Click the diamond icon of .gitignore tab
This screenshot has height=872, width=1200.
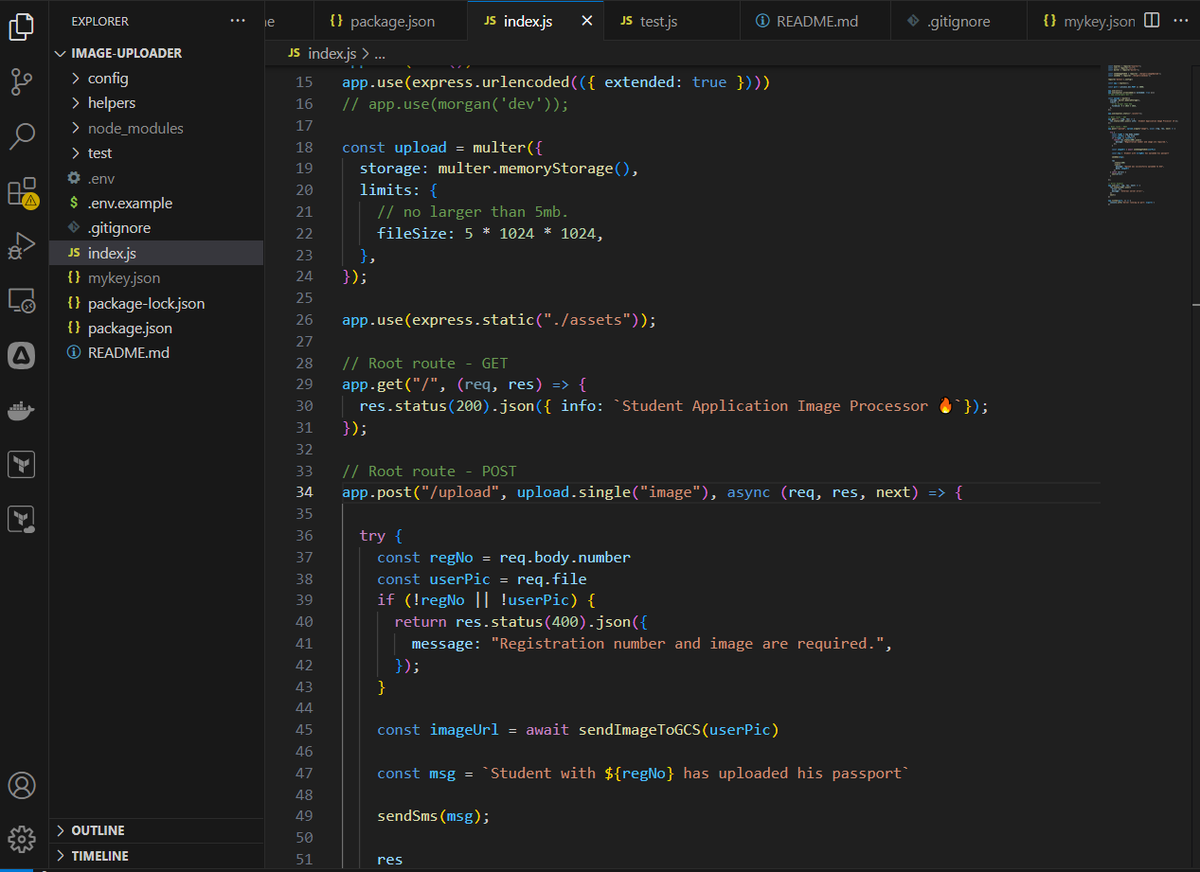[911, 21]
